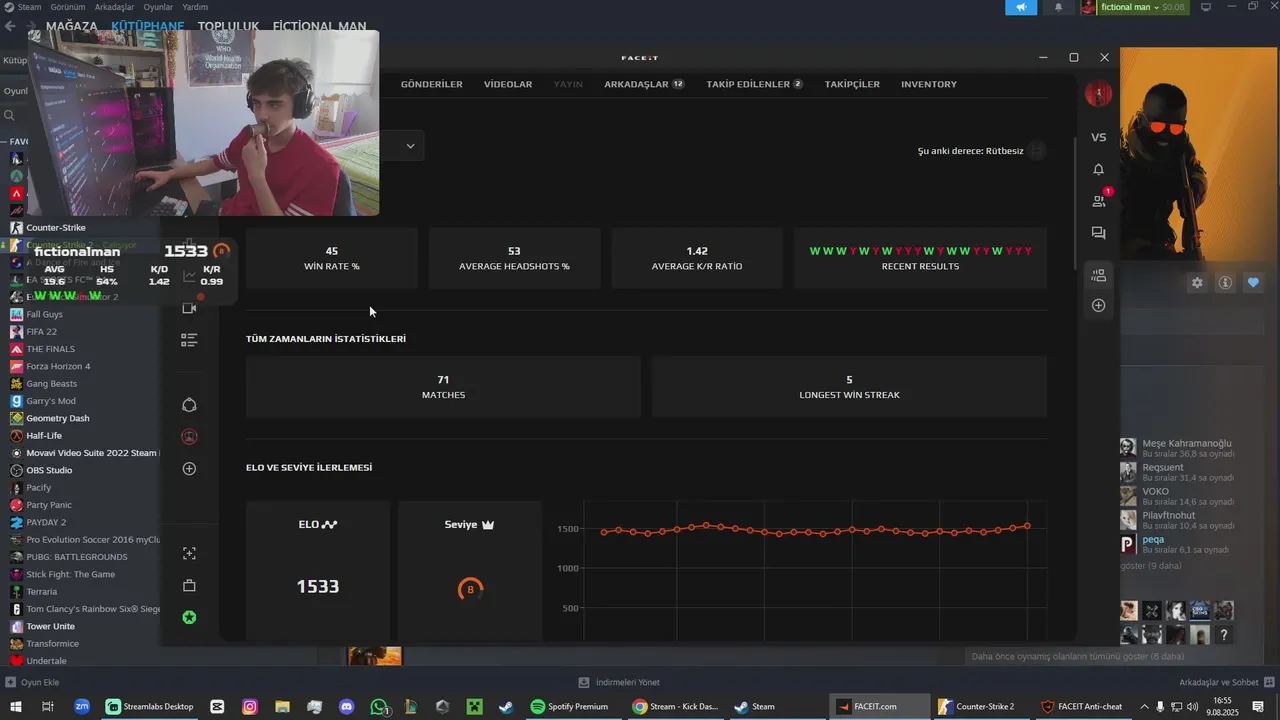Switch to GÖNDERİLER tab
This screenshot has width=1280, height=720.
tap(432, 84)
